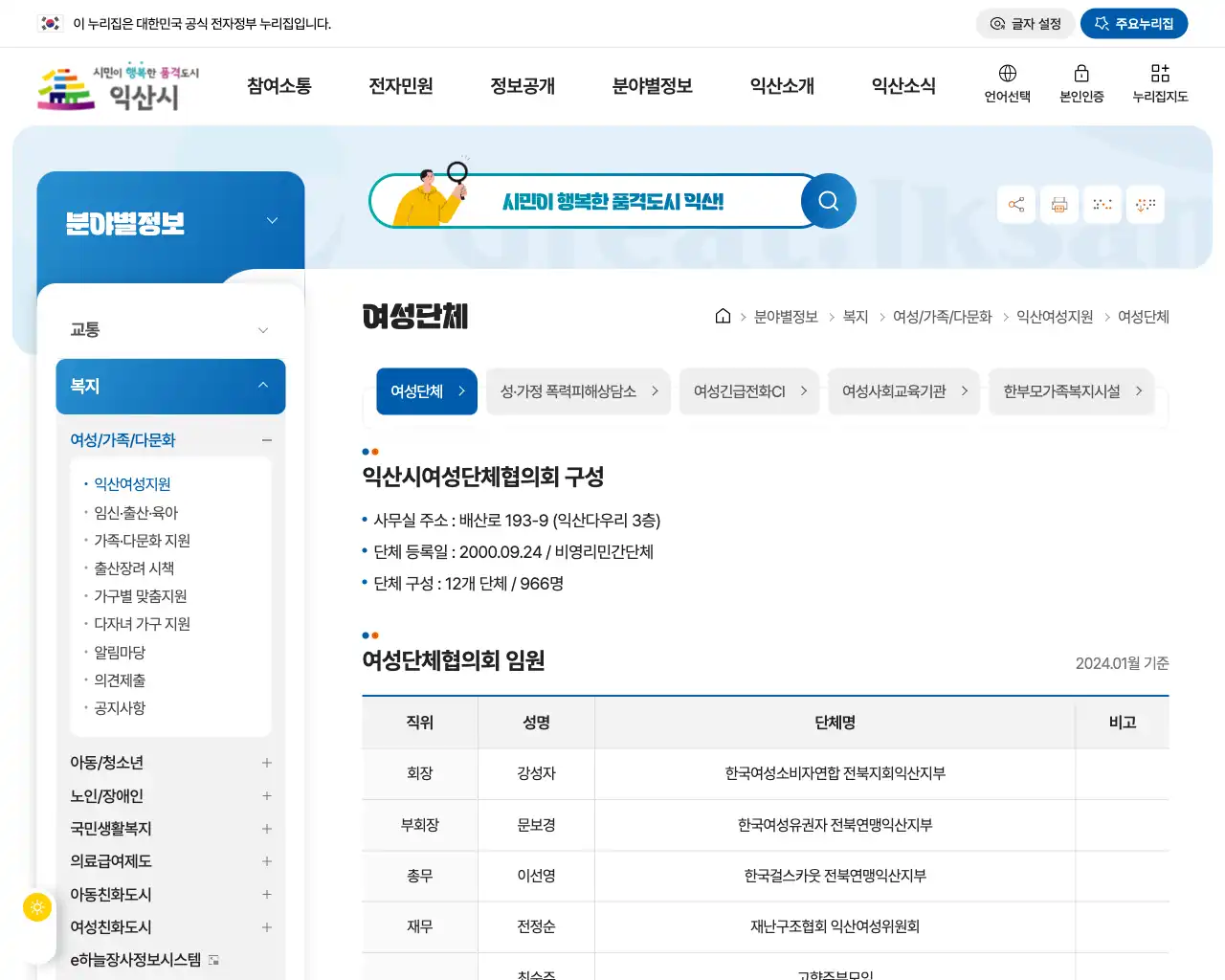Screen dimensions: 1225x980
Task: Click the share icon next to the search bar
Action: coord(1015,204)
